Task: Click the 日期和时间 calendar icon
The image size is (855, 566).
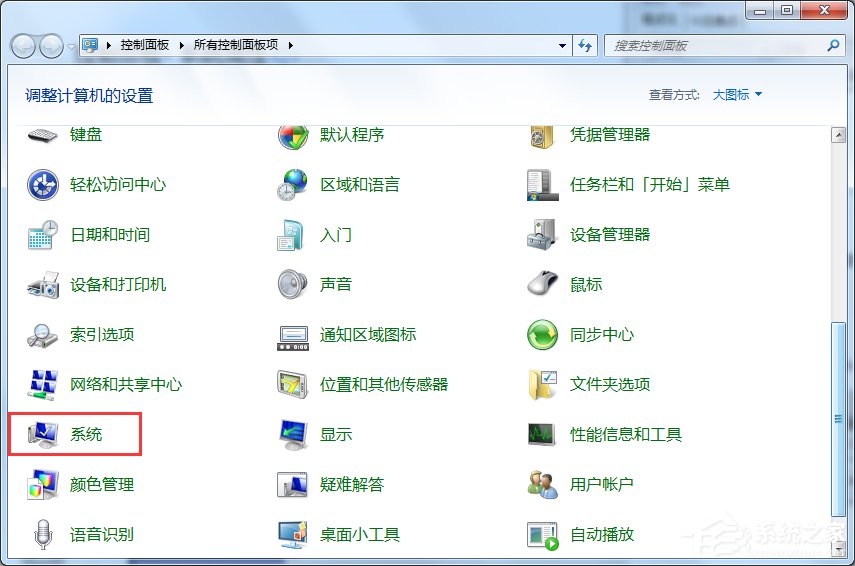Action: pos(43,235)
